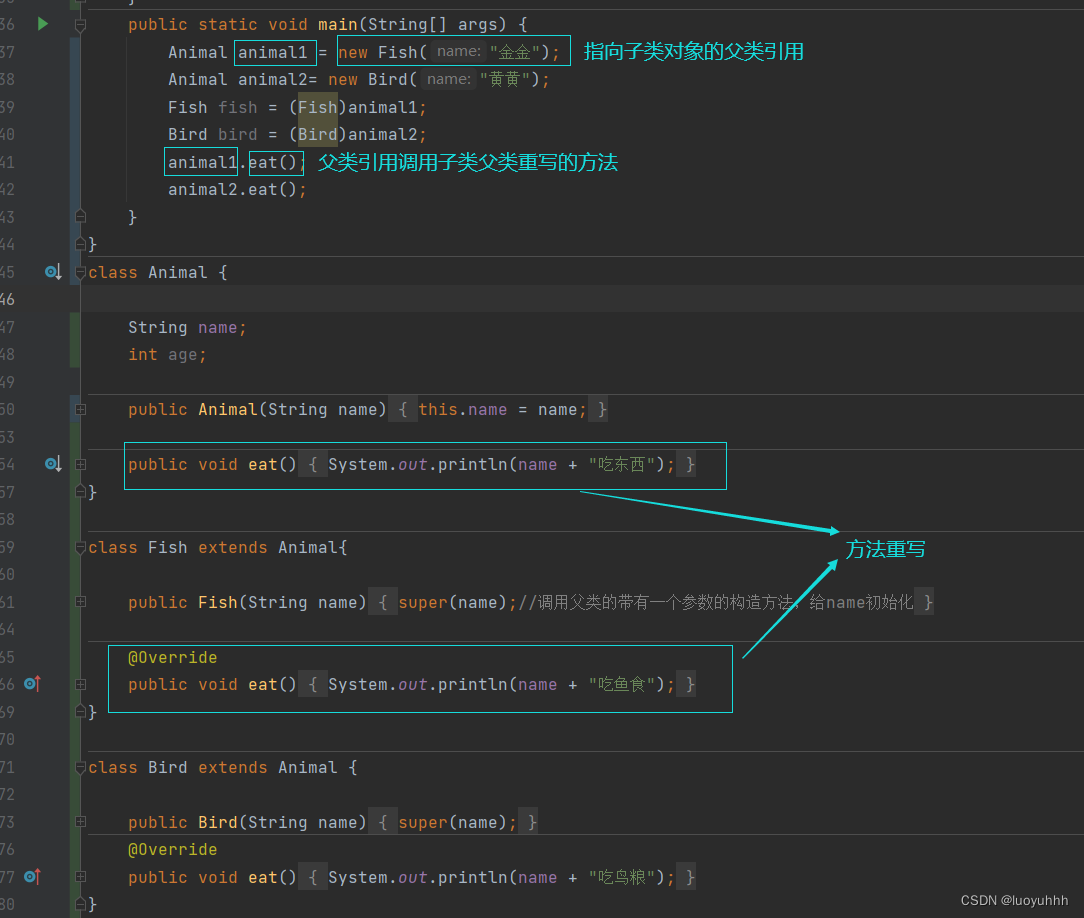
Task: Click this.name assignment in Animal constructor
Action: 503,410
